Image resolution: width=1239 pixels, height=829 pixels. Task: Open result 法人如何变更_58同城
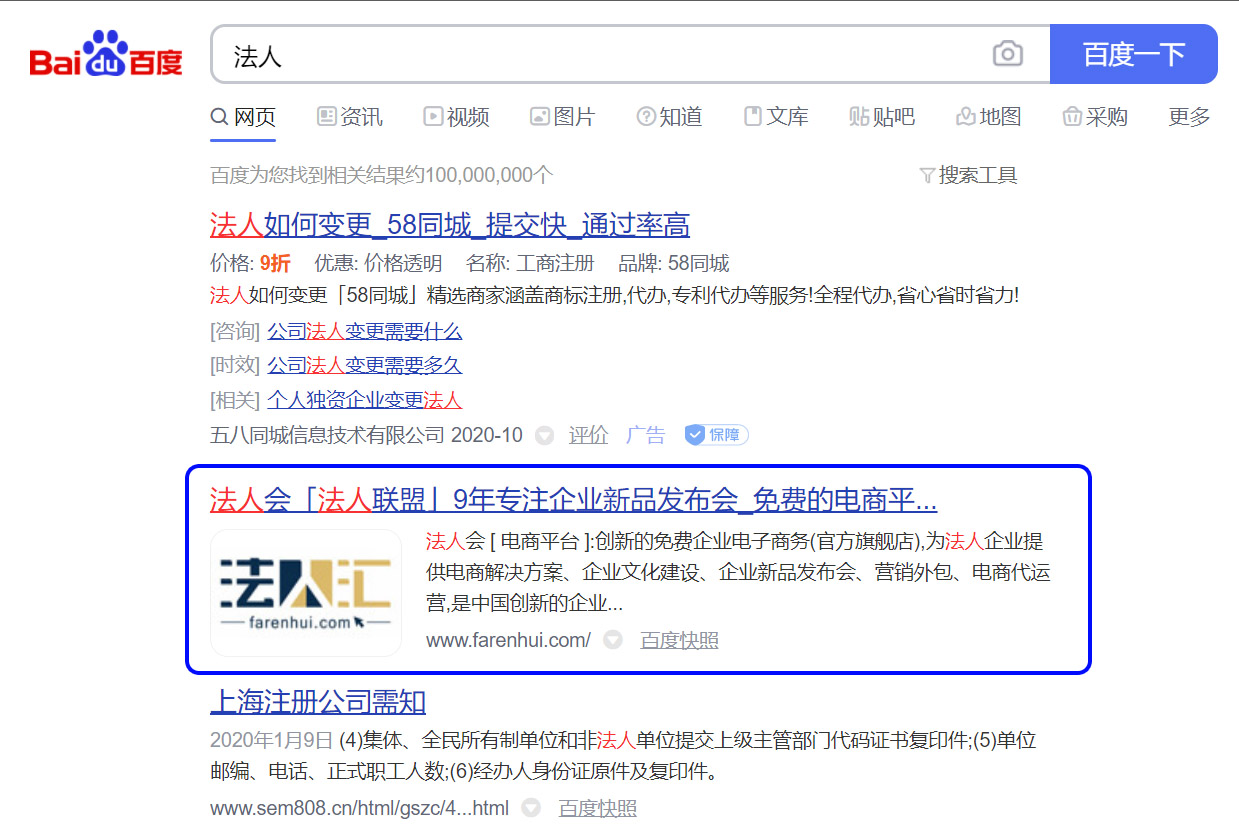(x=450, y=224)
